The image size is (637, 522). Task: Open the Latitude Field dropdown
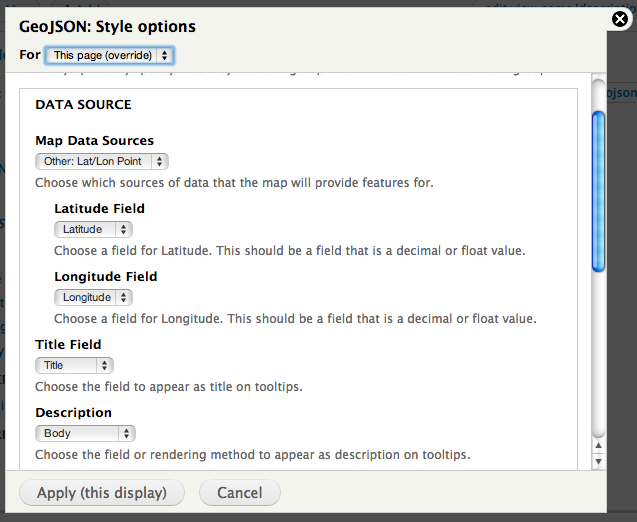tap(93, 229)
